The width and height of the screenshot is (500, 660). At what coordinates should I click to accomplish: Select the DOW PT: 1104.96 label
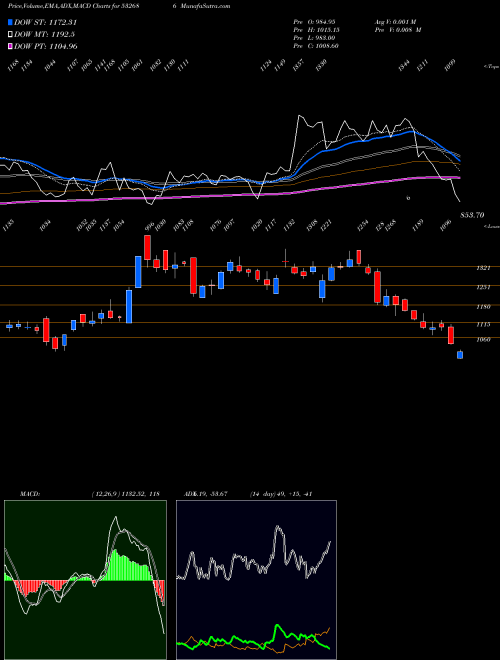pyautogui.click(x=45, y=46)
